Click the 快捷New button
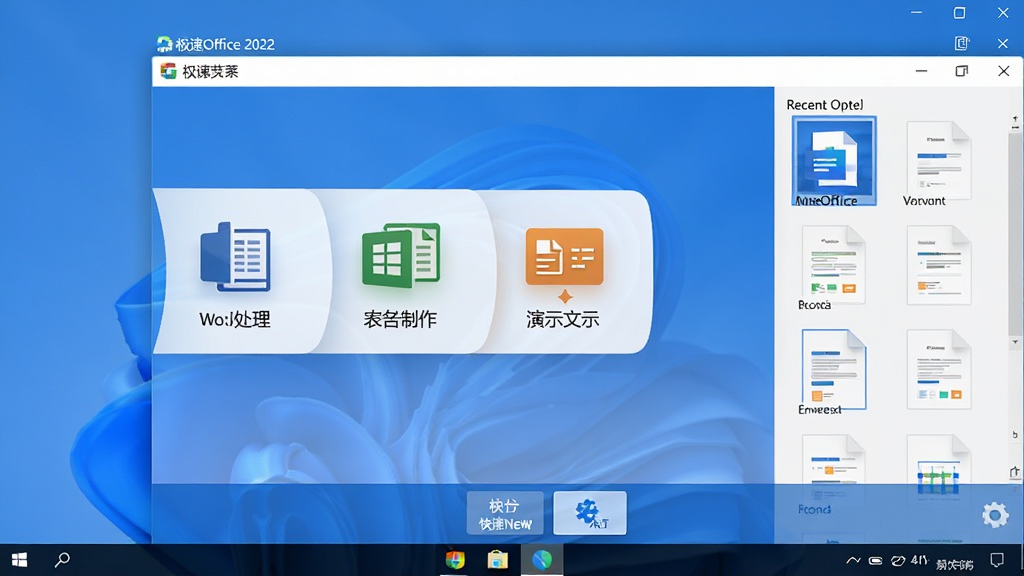This screenshot has width=1024, height=576. click(505, 513)
